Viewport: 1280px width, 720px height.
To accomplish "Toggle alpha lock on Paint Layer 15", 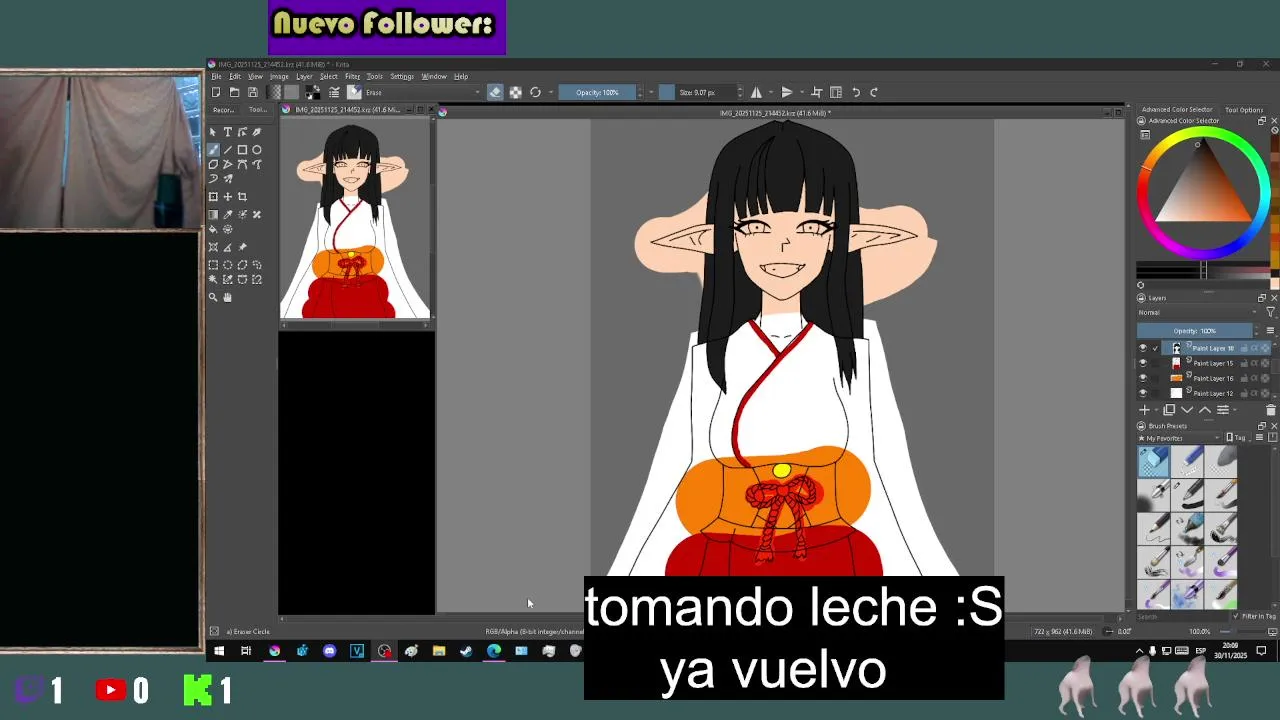I will click(1254, 363).
